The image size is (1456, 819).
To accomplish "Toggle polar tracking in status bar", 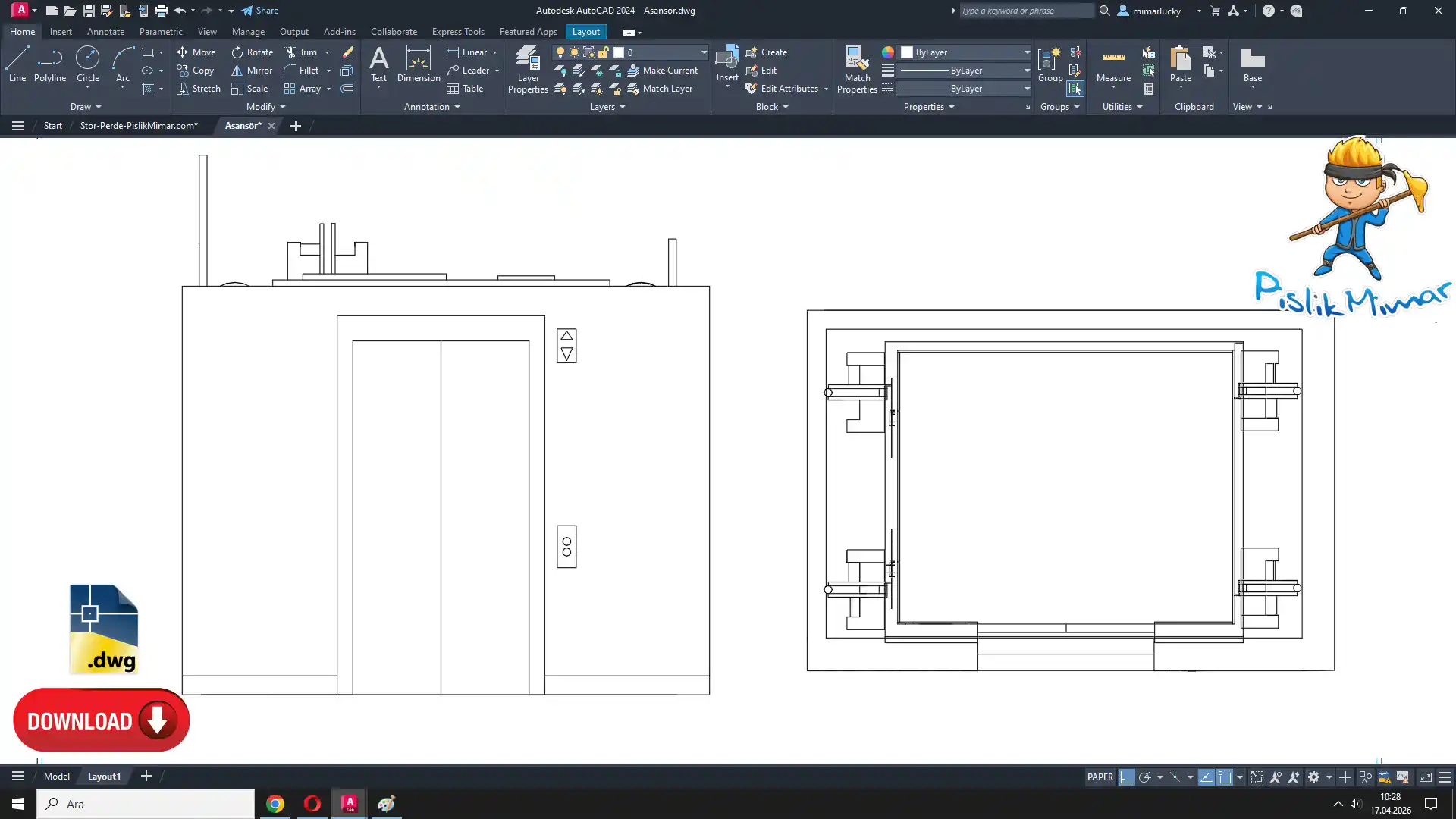I will [x=1144, y=777].
